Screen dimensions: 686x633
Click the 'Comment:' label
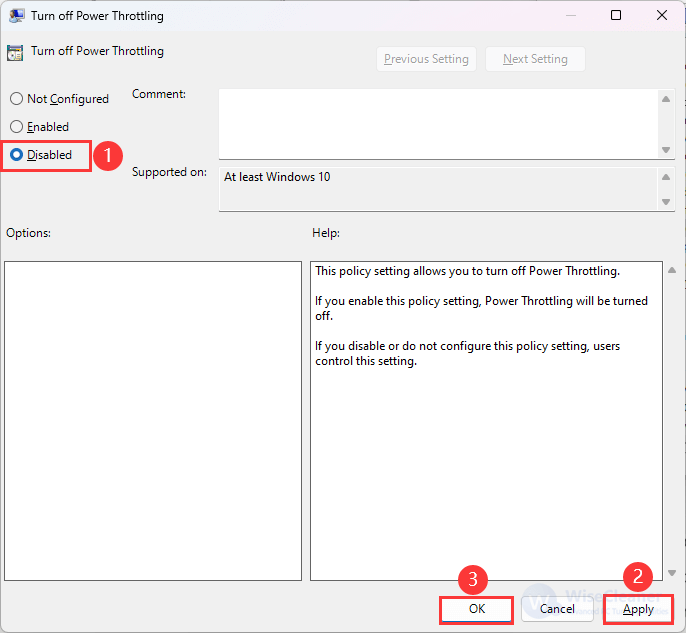click(159, 94)
